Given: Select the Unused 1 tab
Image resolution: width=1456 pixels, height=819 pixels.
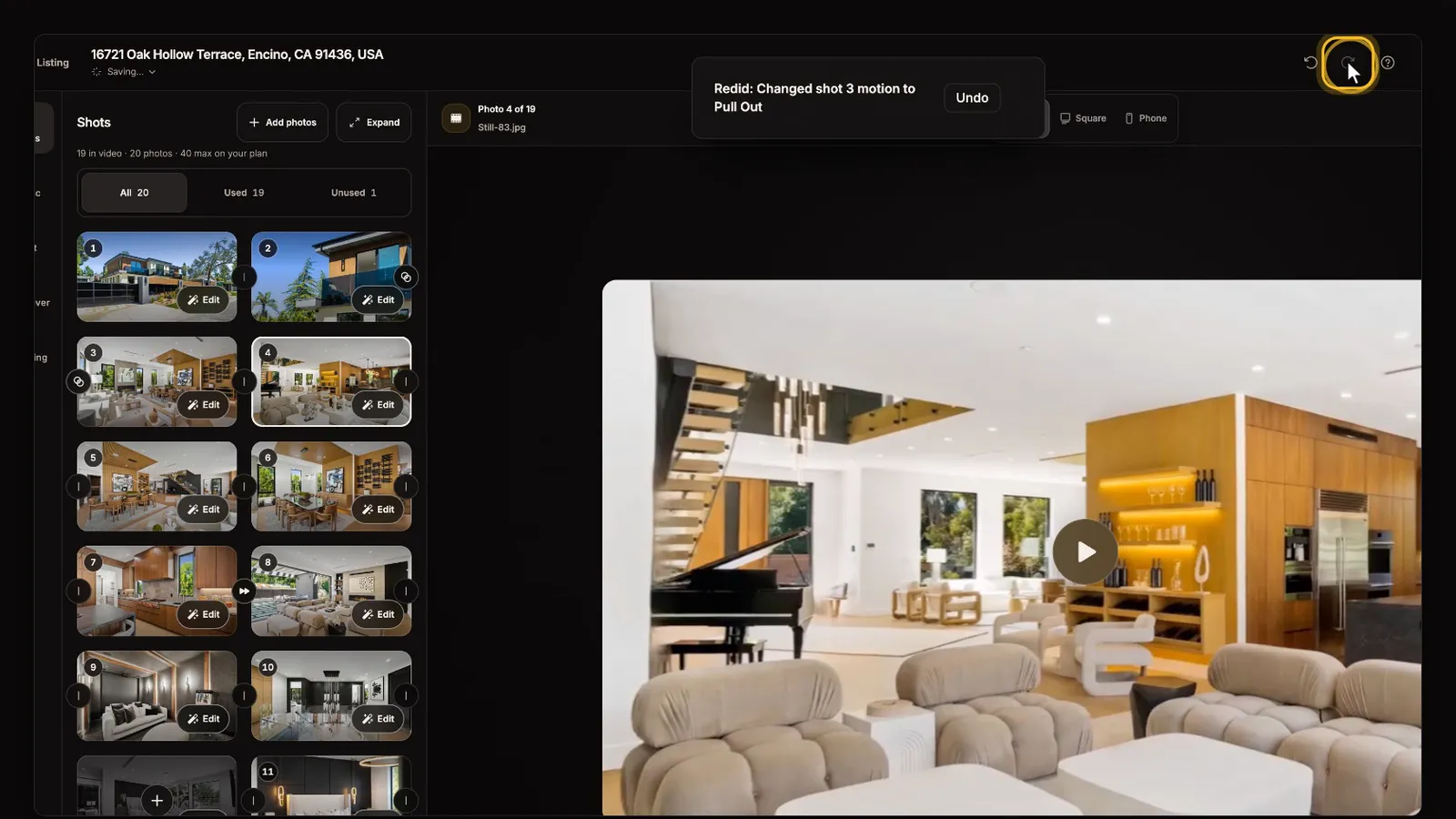Looking at the screenshot, I should point(353,193).
